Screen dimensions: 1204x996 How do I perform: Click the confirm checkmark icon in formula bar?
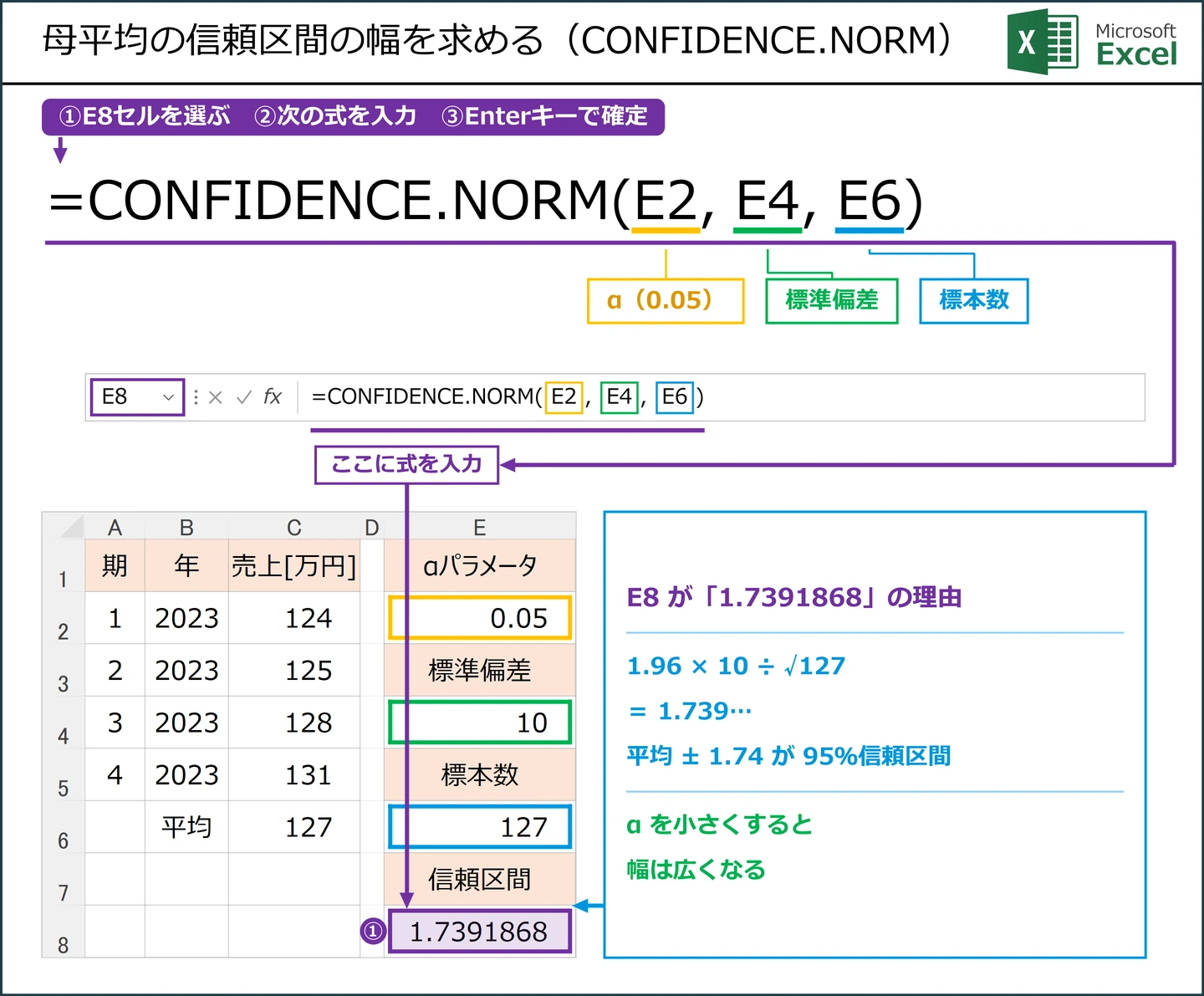click(x=244, y=397)
